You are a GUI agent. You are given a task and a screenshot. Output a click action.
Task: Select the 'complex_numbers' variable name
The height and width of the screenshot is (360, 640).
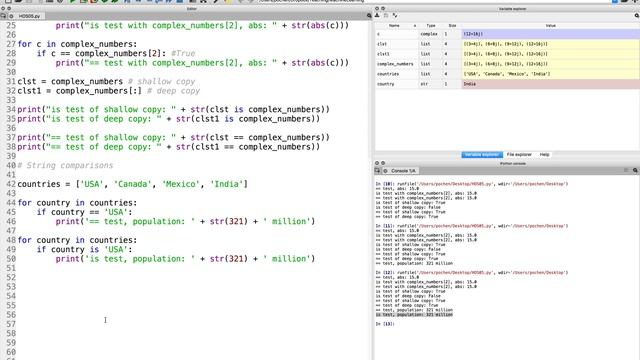click(395, 64)
